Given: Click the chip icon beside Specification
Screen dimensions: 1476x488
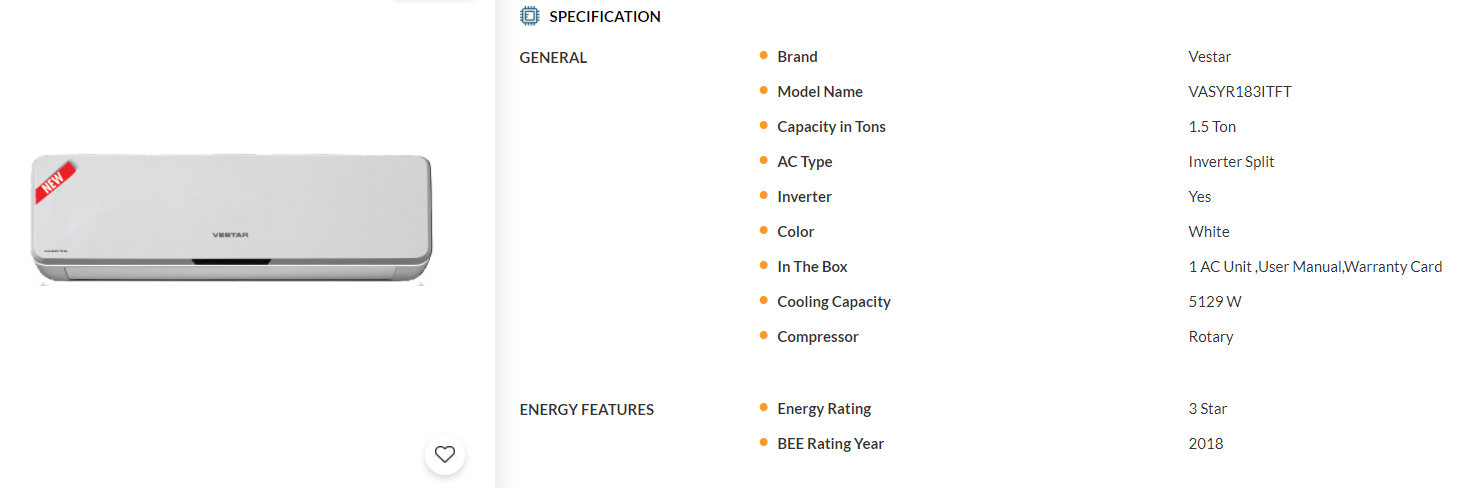Looking at the screenshot, I should [529, 16].
